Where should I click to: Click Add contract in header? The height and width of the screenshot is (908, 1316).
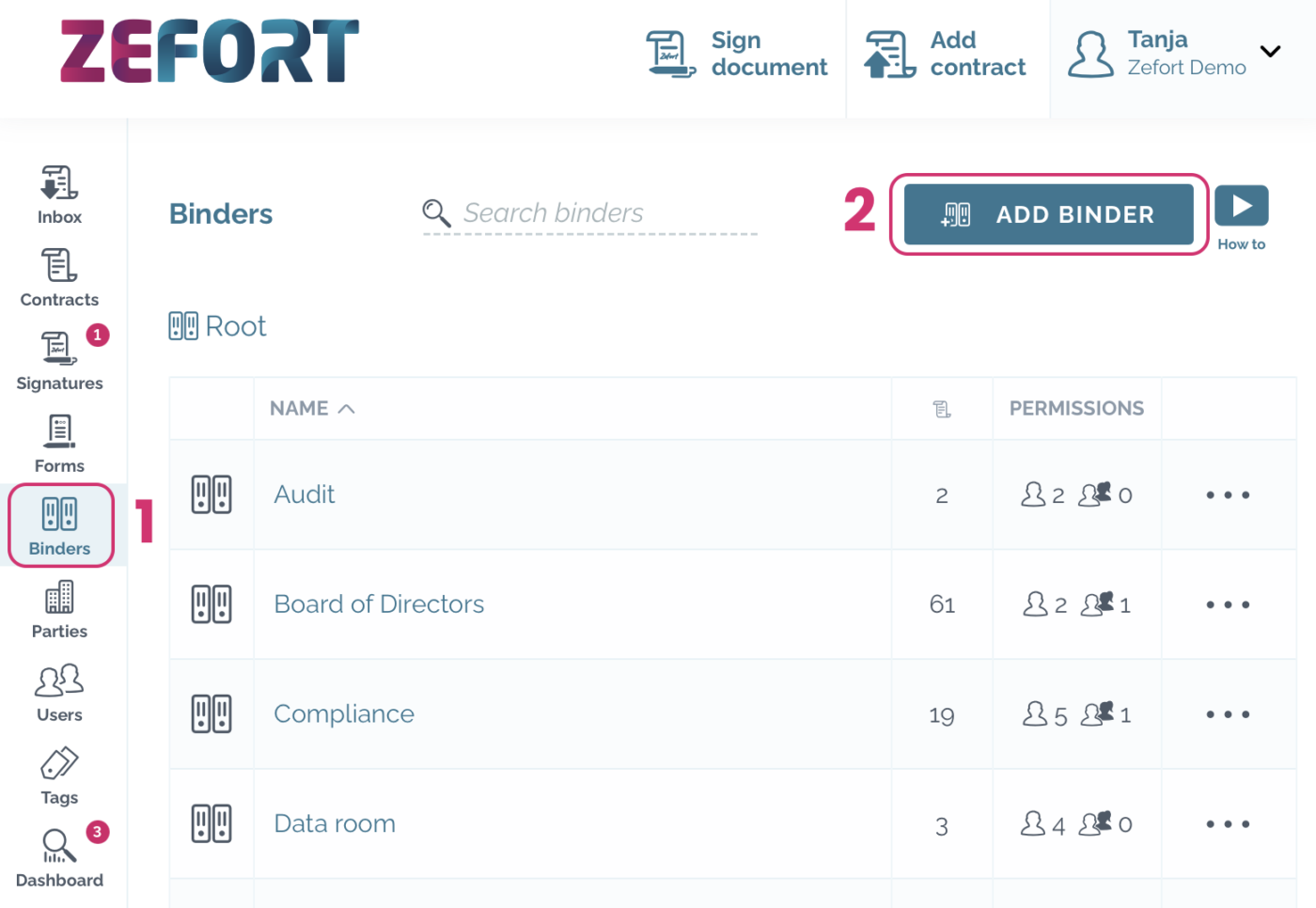coord(947,54)
